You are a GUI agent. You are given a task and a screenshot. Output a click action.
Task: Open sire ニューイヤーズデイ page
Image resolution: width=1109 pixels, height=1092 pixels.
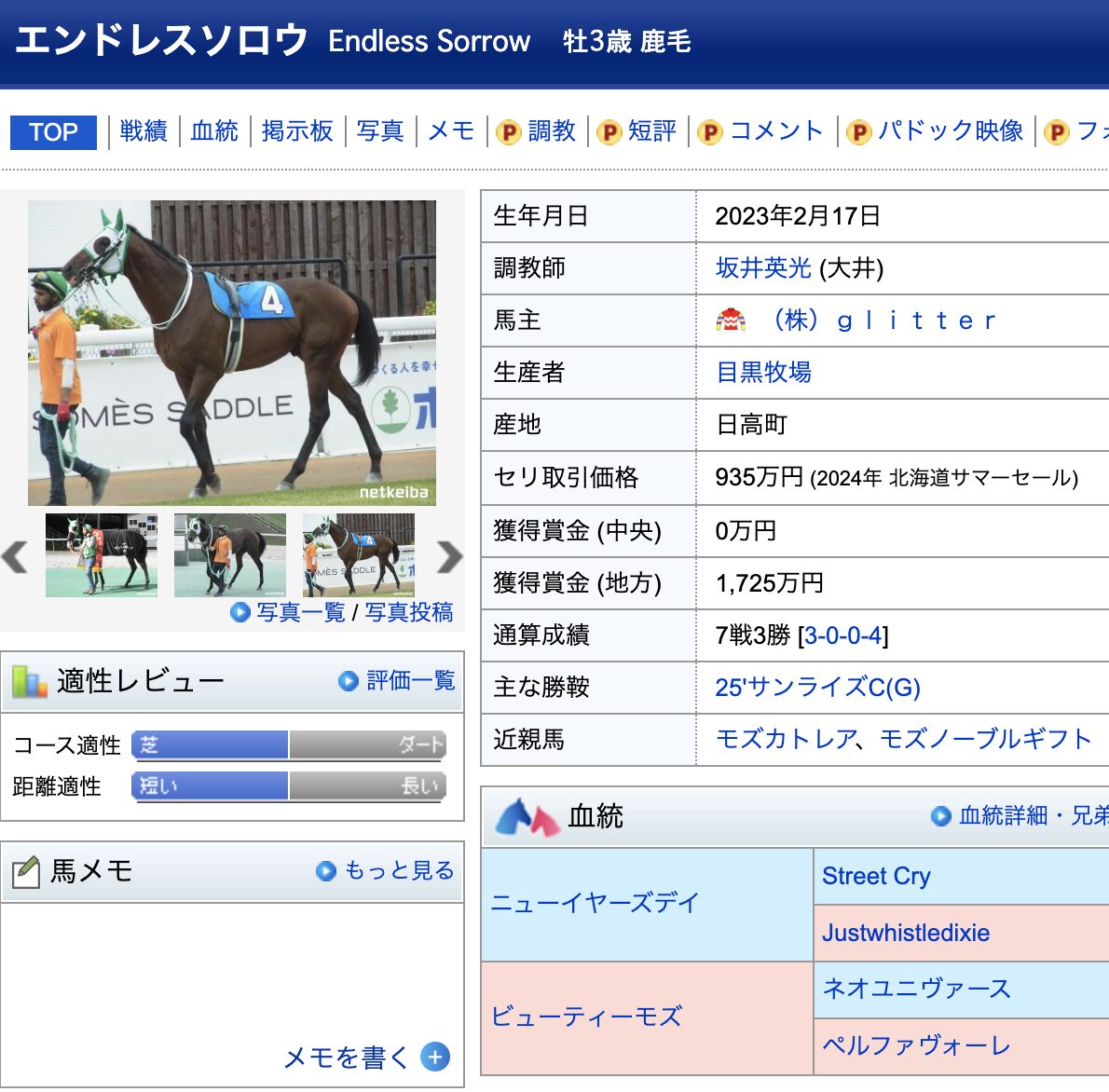595,903
